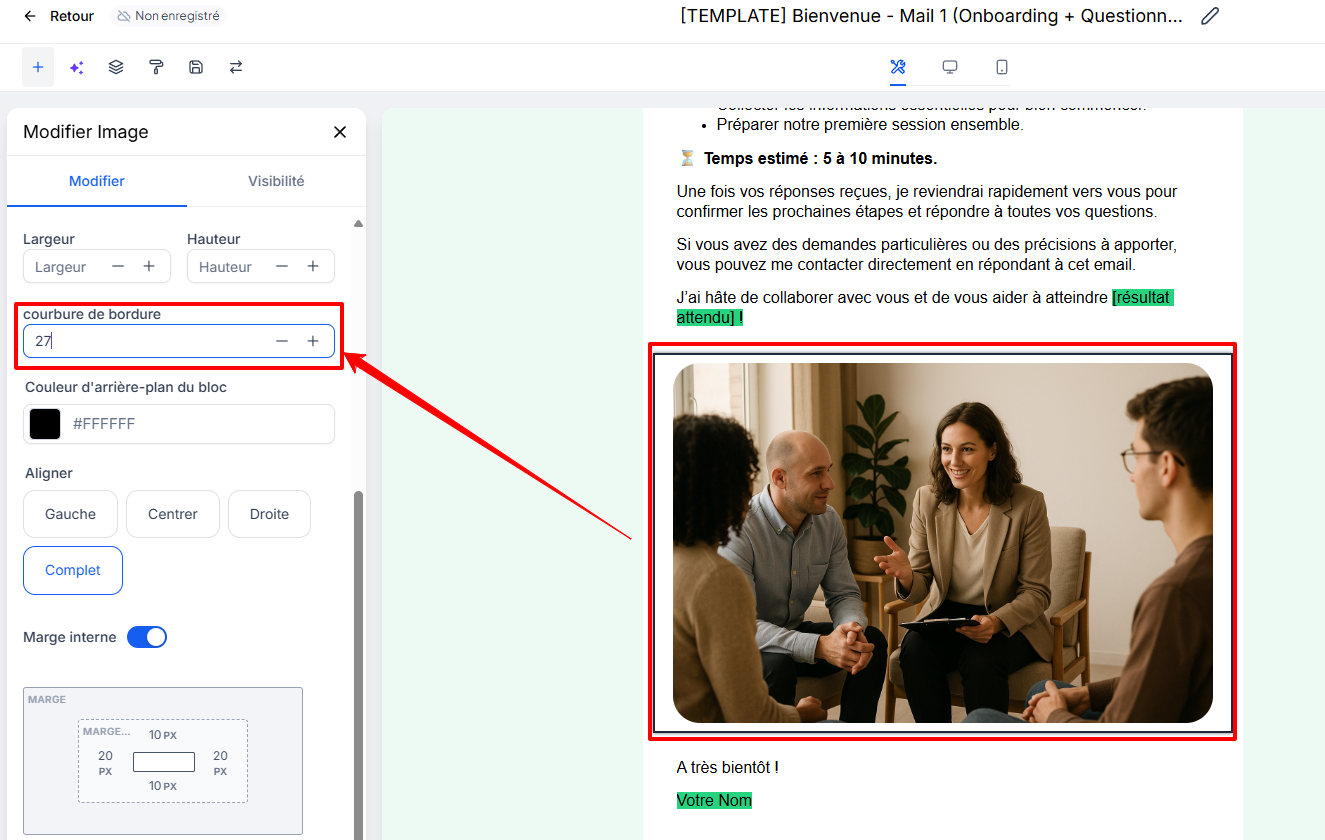Click the back arrow next to Retour
The width and height of the screenshot is (1325, 840).
coord(30,16)
